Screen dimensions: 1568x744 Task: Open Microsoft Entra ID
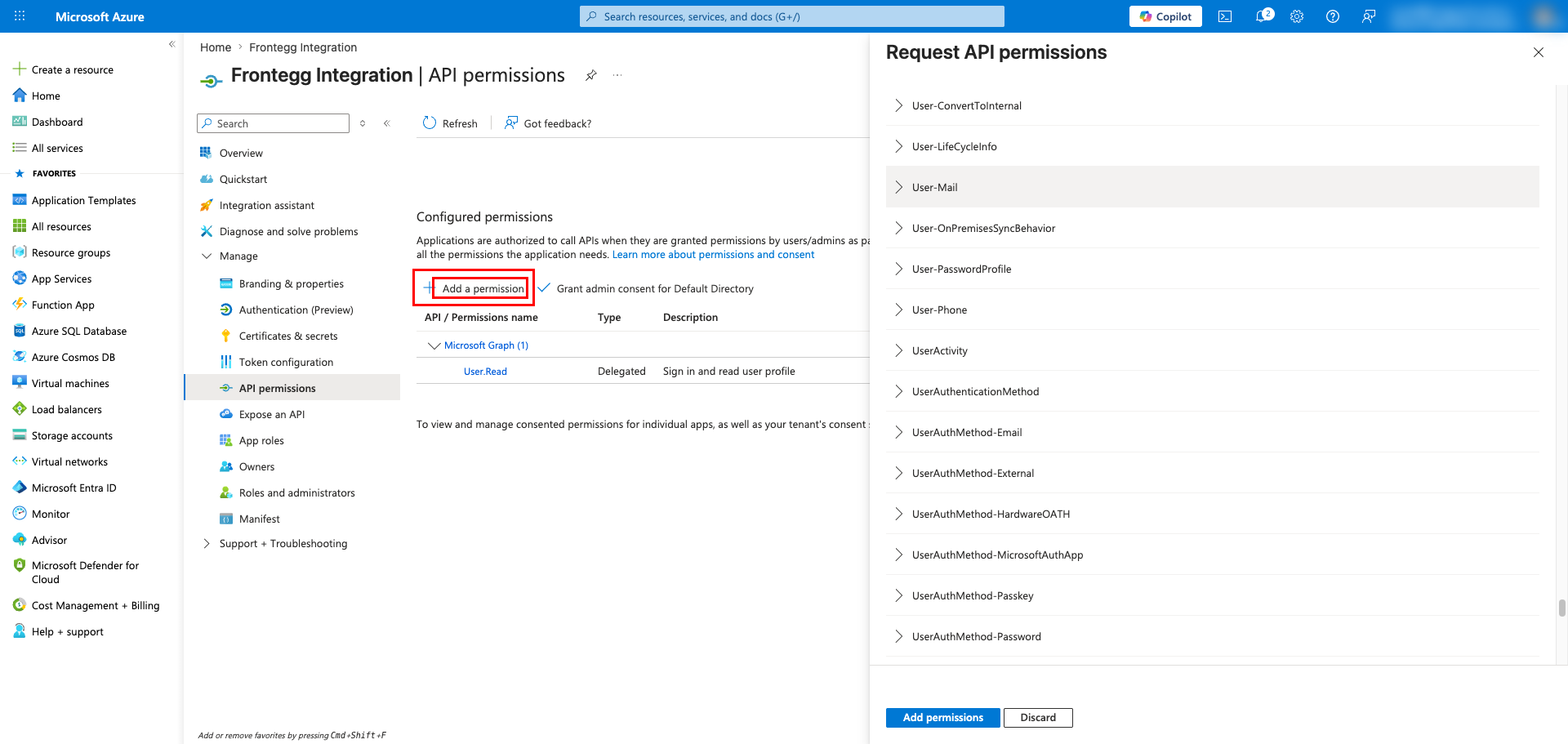coord(73,488)
